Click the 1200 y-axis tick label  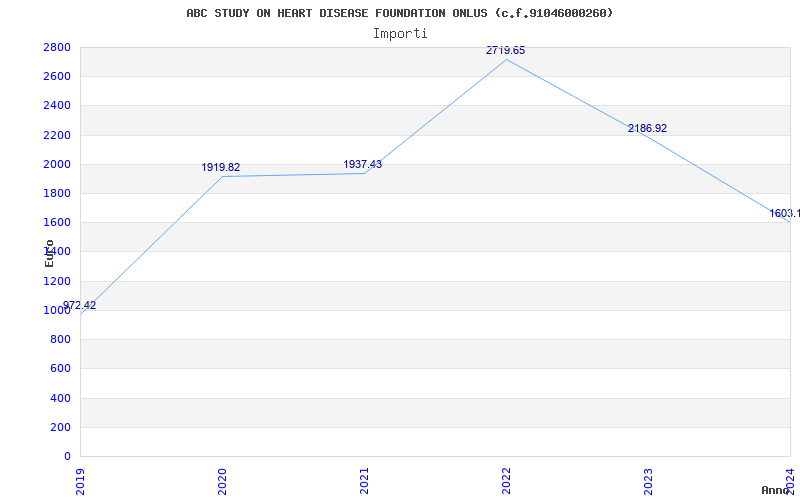pos(57,281)
